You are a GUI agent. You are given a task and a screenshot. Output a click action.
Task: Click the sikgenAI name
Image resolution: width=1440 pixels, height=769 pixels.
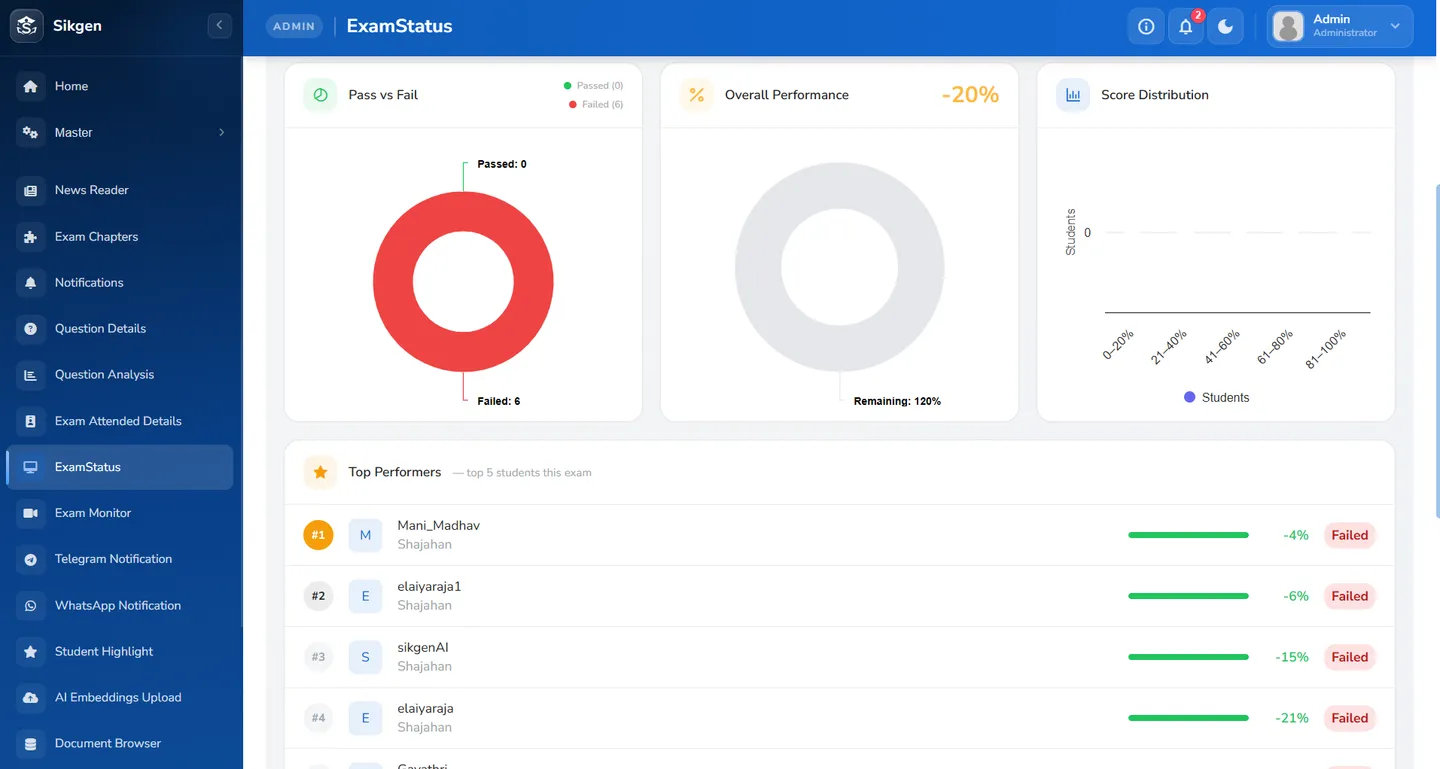423,647
